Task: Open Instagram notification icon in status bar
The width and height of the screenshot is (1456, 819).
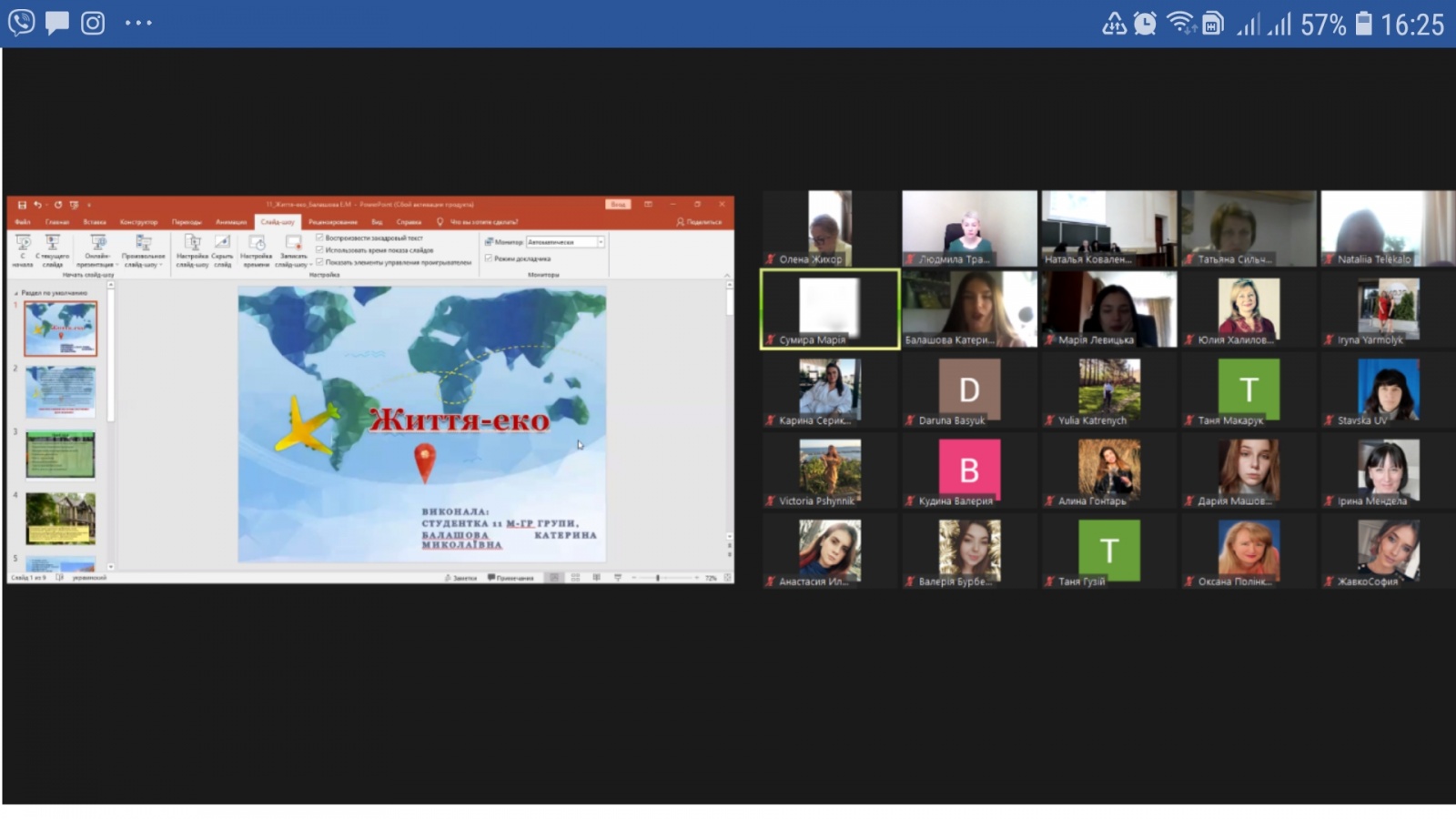Action: pyautogui.click(x=93, y=22)
